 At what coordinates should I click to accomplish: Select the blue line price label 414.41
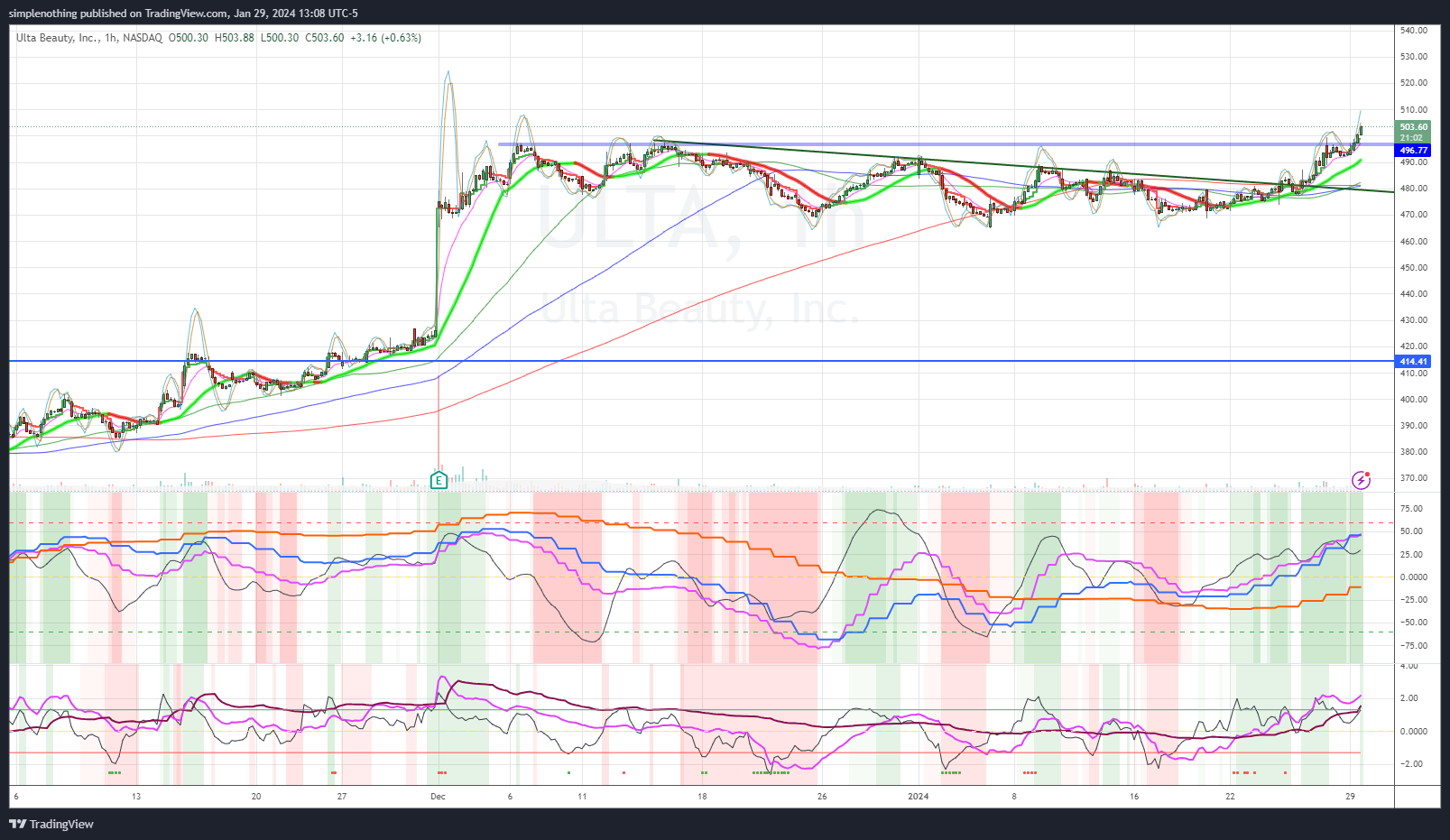(1413, 362)
